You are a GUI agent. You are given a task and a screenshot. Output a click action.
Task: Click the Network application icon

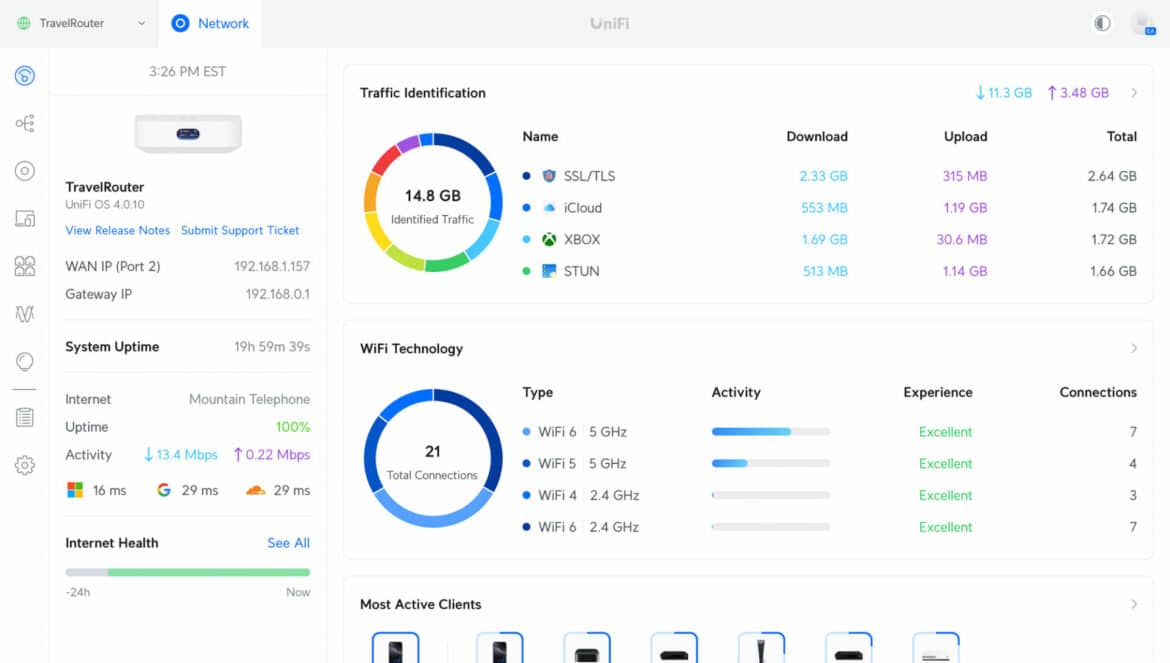[180, 23]
